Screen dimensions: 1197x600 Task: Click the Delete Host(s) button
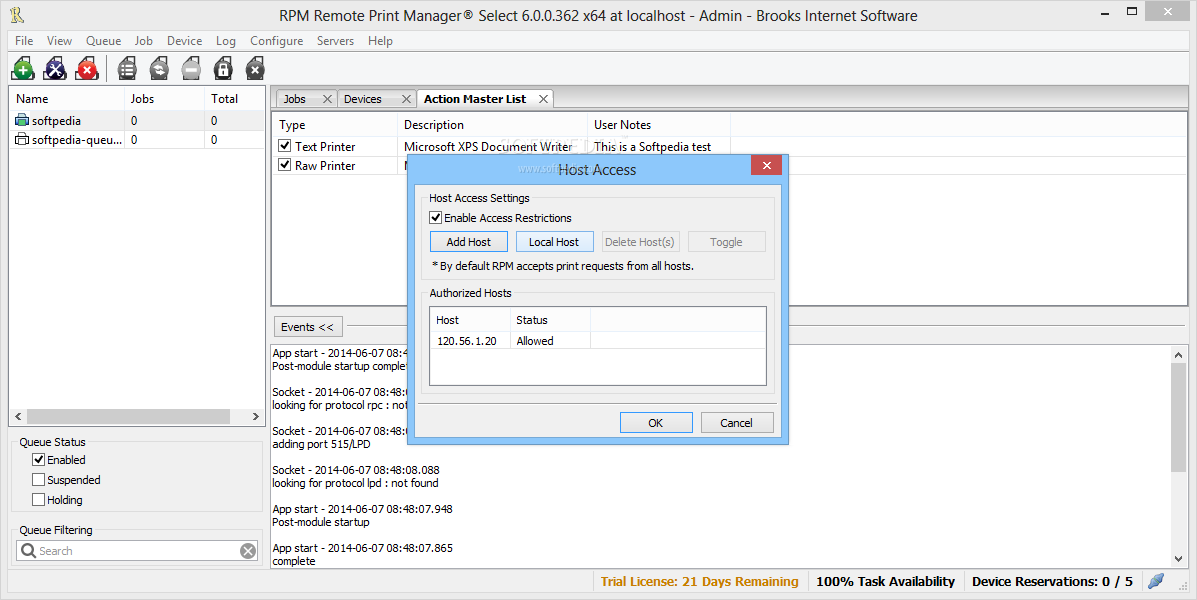[640, 242]
